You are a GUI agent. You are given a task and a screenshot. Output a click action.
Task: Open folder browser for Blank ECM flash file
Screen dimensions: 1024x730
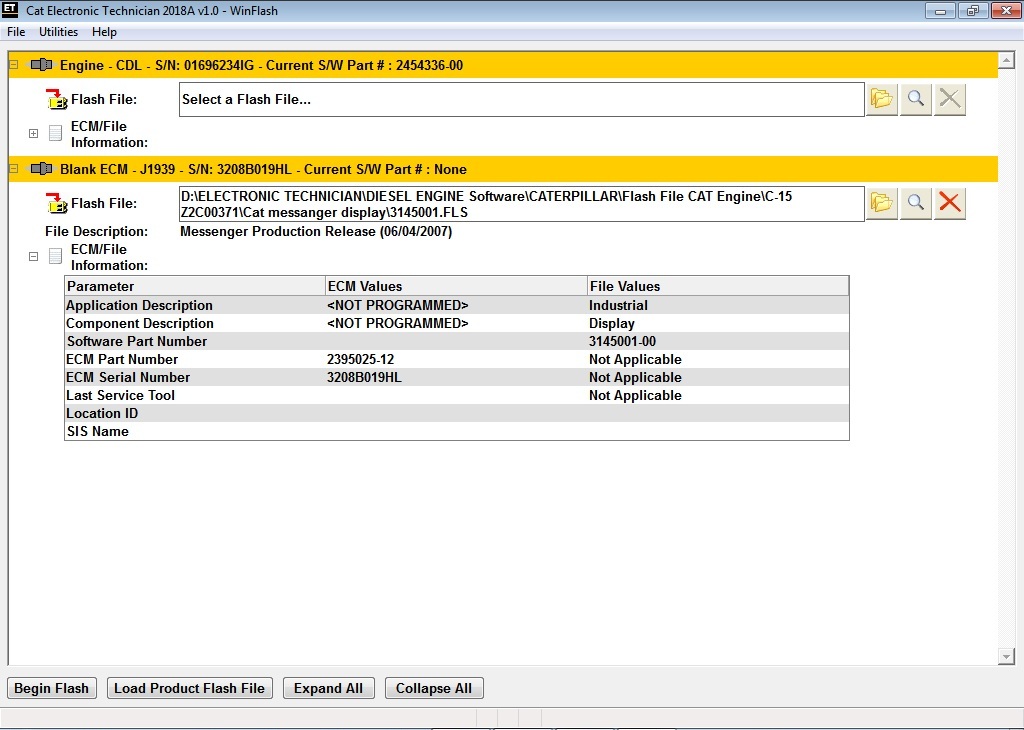[882, 203]
